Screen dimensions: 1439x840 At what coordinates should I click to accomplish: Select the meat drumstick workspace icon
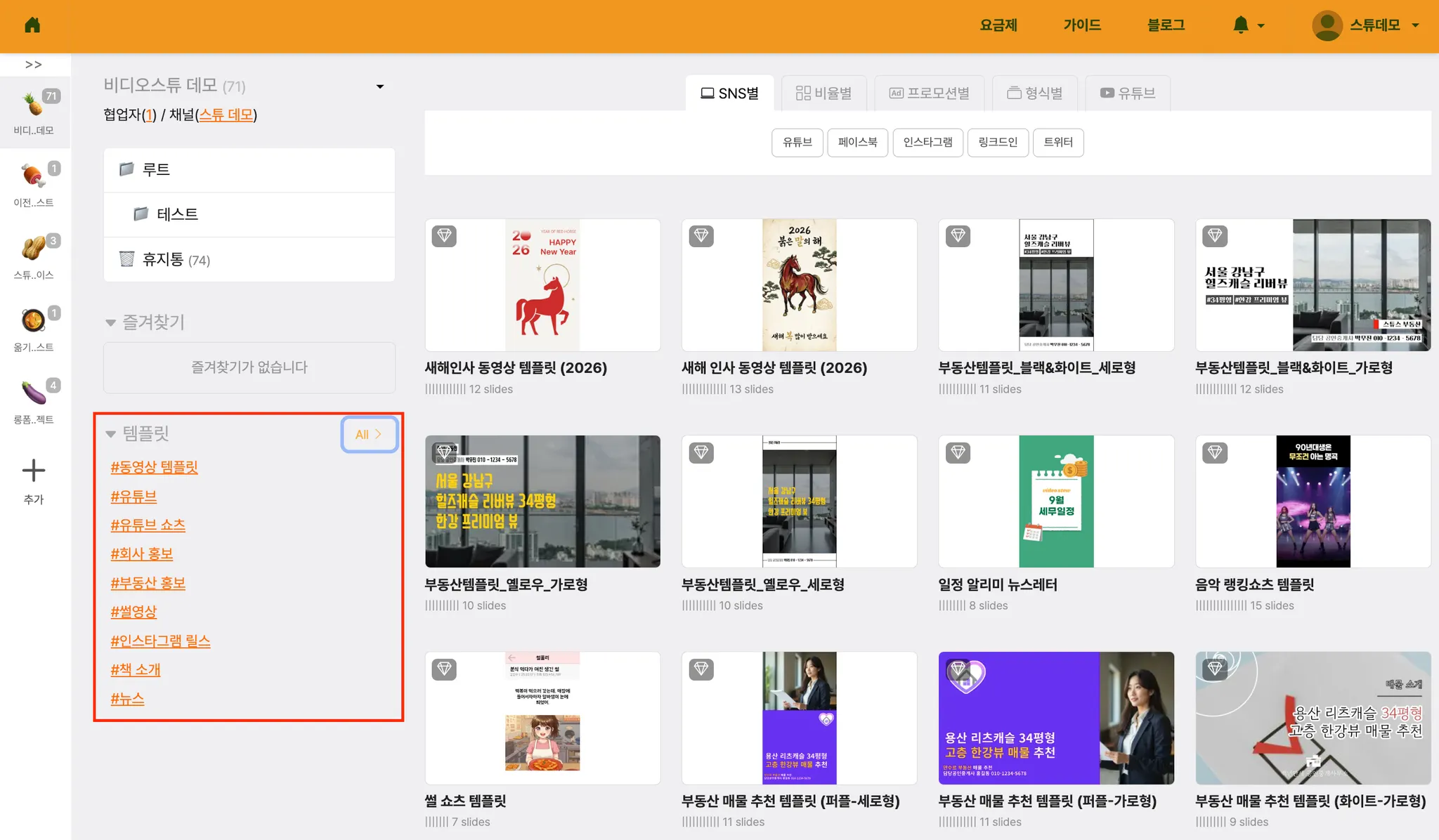pos(33,176)
